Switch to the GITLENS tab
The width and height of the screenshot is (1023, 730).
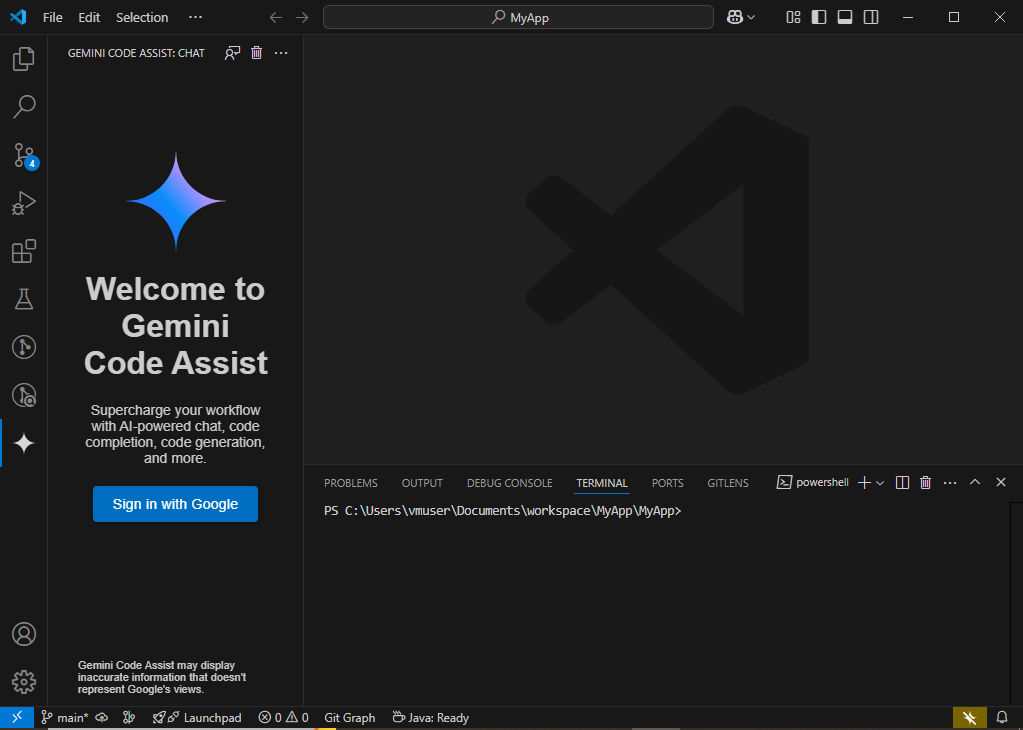[x=728, y=483]
